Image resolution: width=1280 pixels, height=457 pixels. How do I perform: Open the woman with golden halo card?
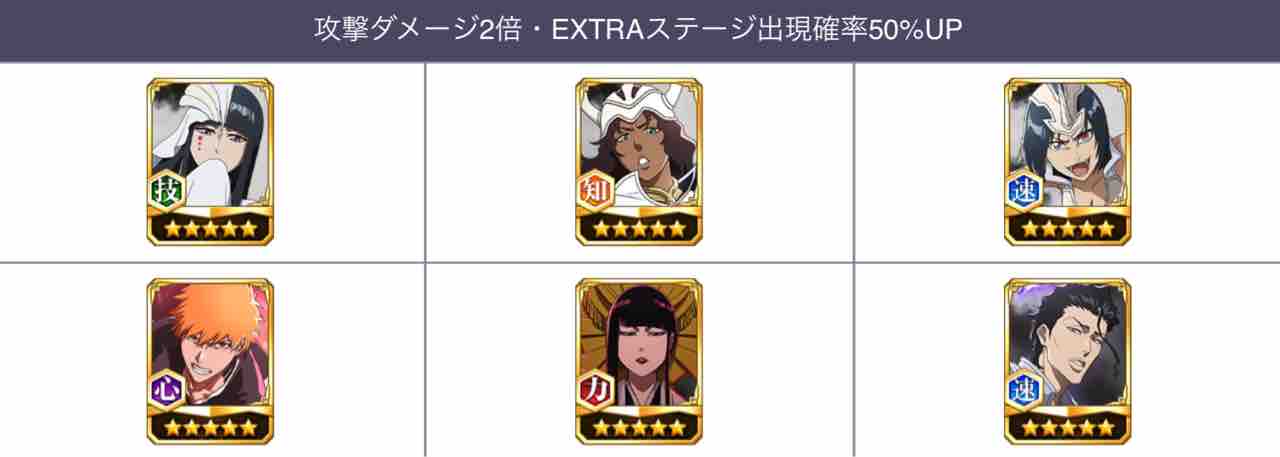639,361
